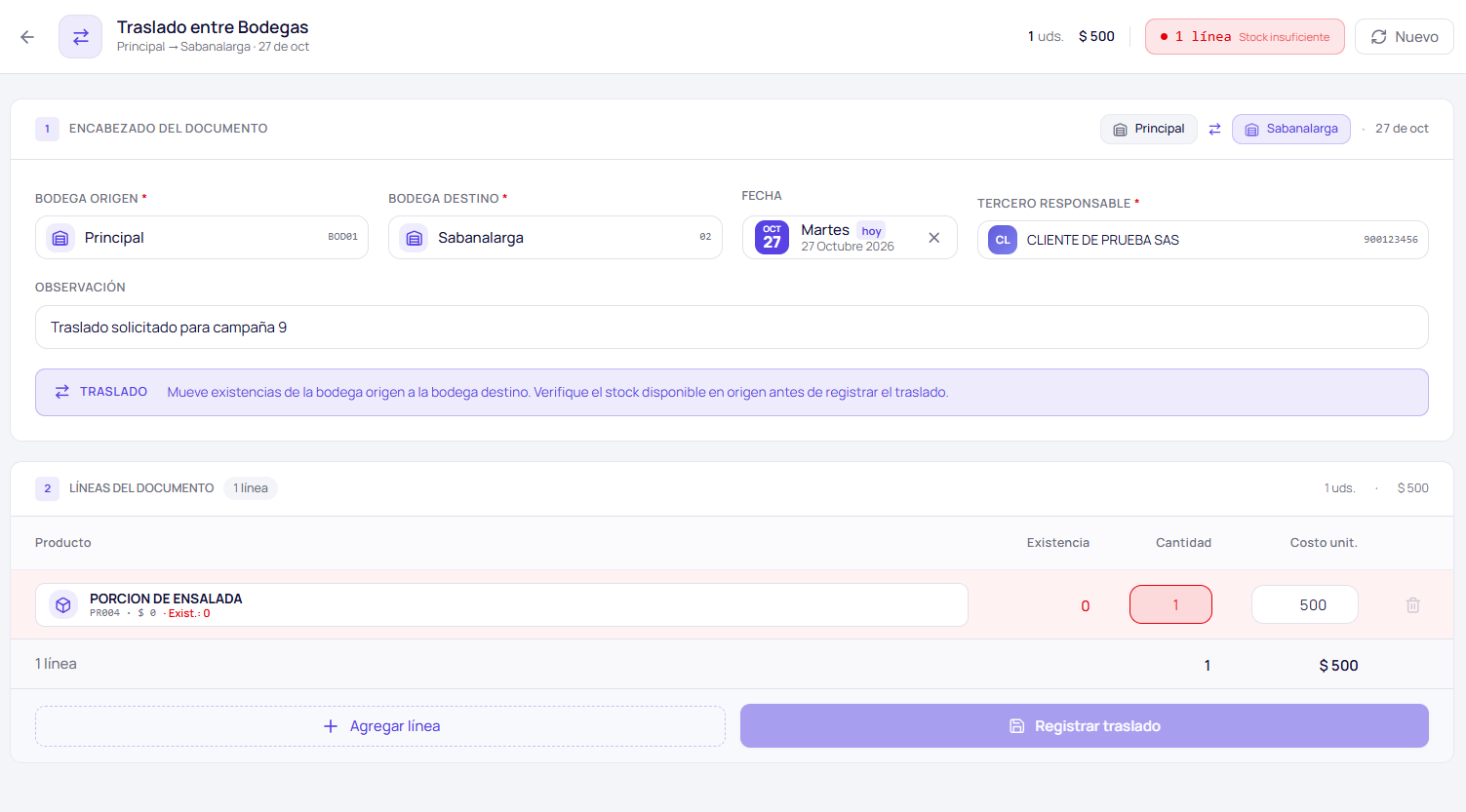Screen dimensions: 1466x812
Task: Click the warehouse icon in Bodega Origen field
Action: click(x=60, y=238)
